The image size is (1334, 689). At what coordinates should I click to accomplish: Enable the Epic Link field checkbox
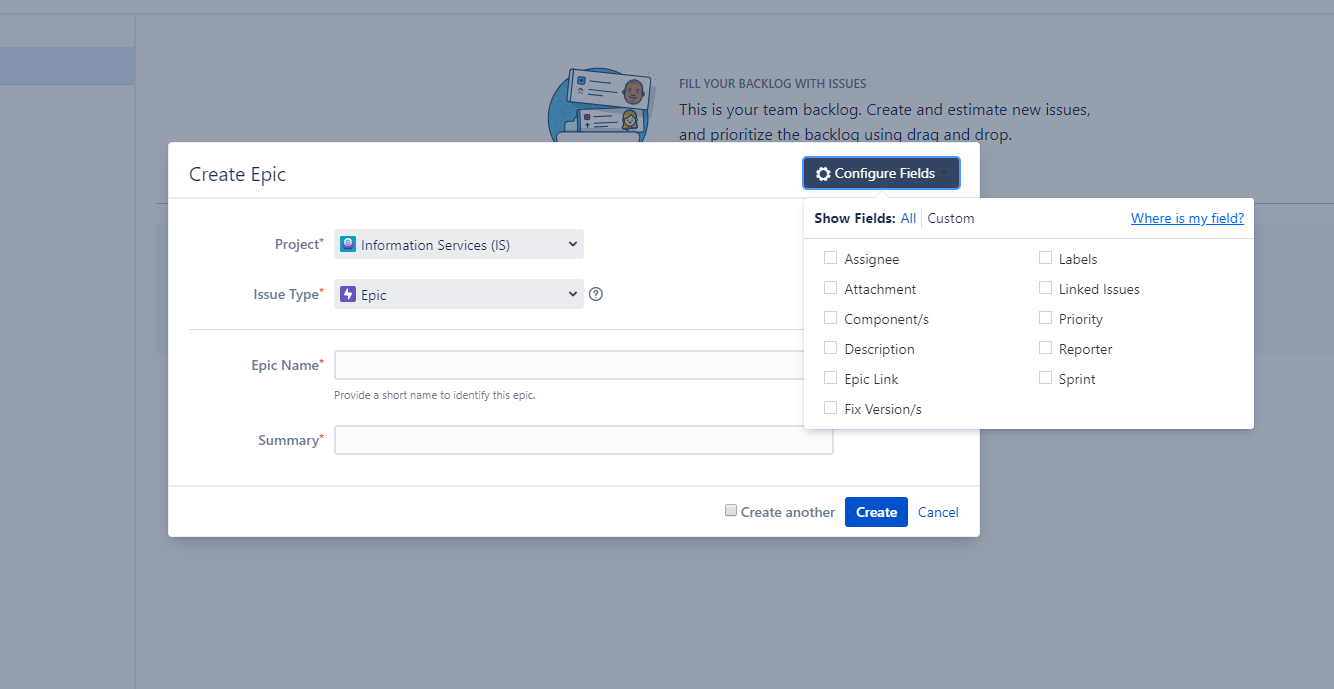coord(830,378)
